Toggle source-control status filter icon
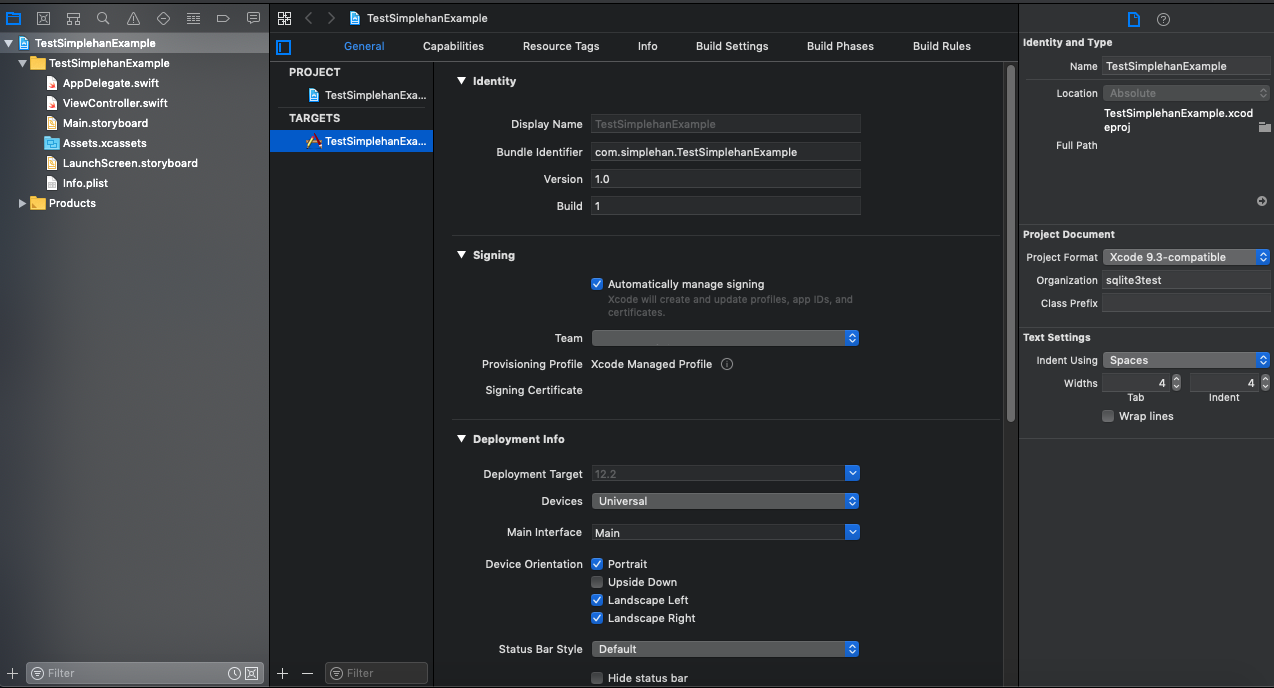Image resolution: width=1274 pixels, height=688 pixels. (252, 673)
